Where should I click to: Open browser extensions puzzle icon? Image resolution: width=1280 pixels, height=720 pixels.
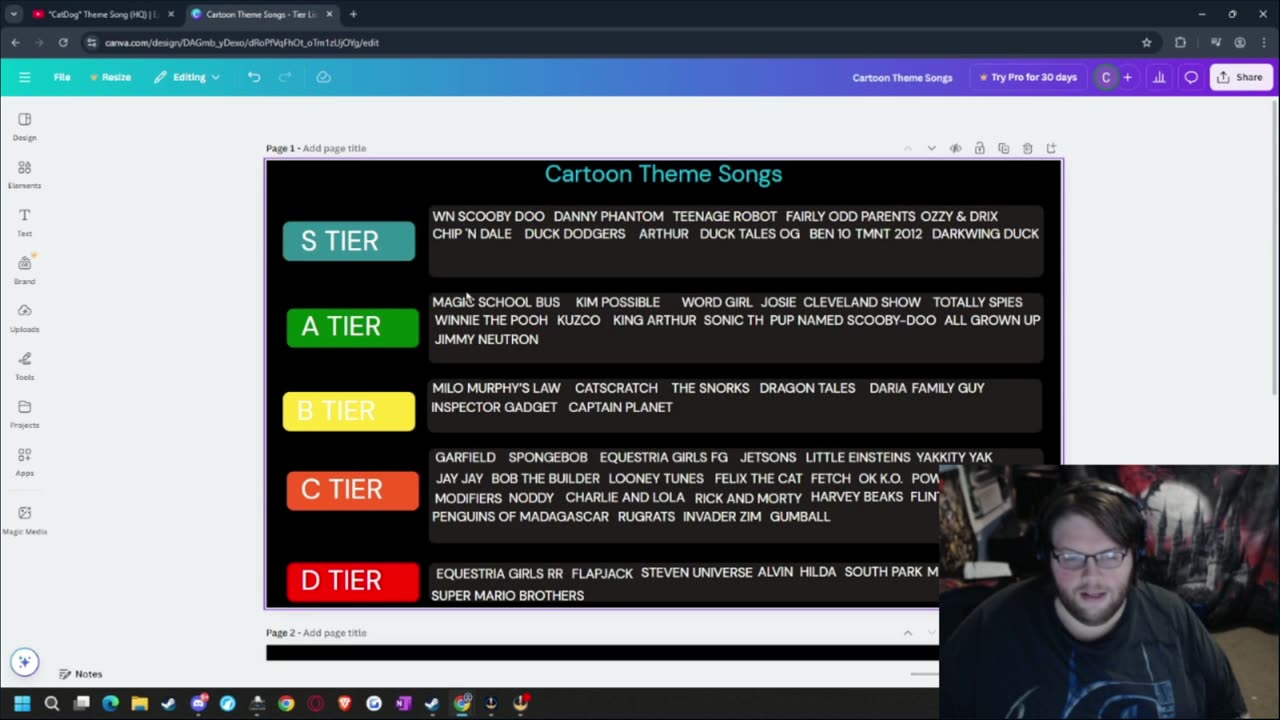click(1180, 43)
